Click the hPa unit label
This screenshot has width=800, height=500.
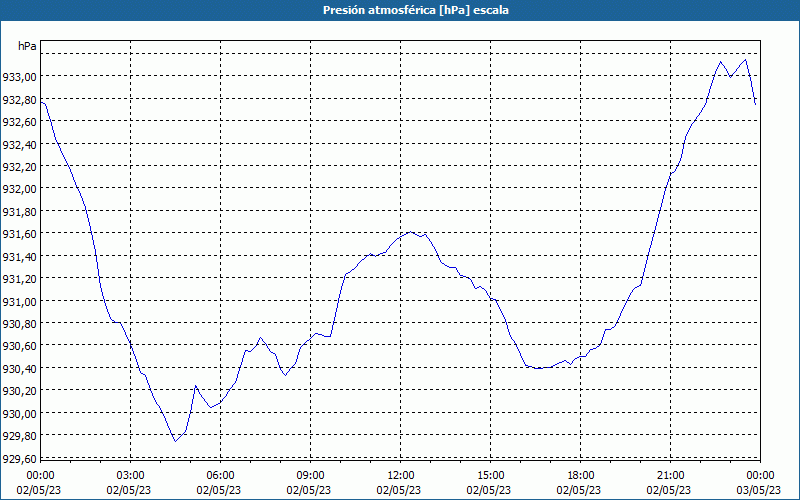[27, 46]
